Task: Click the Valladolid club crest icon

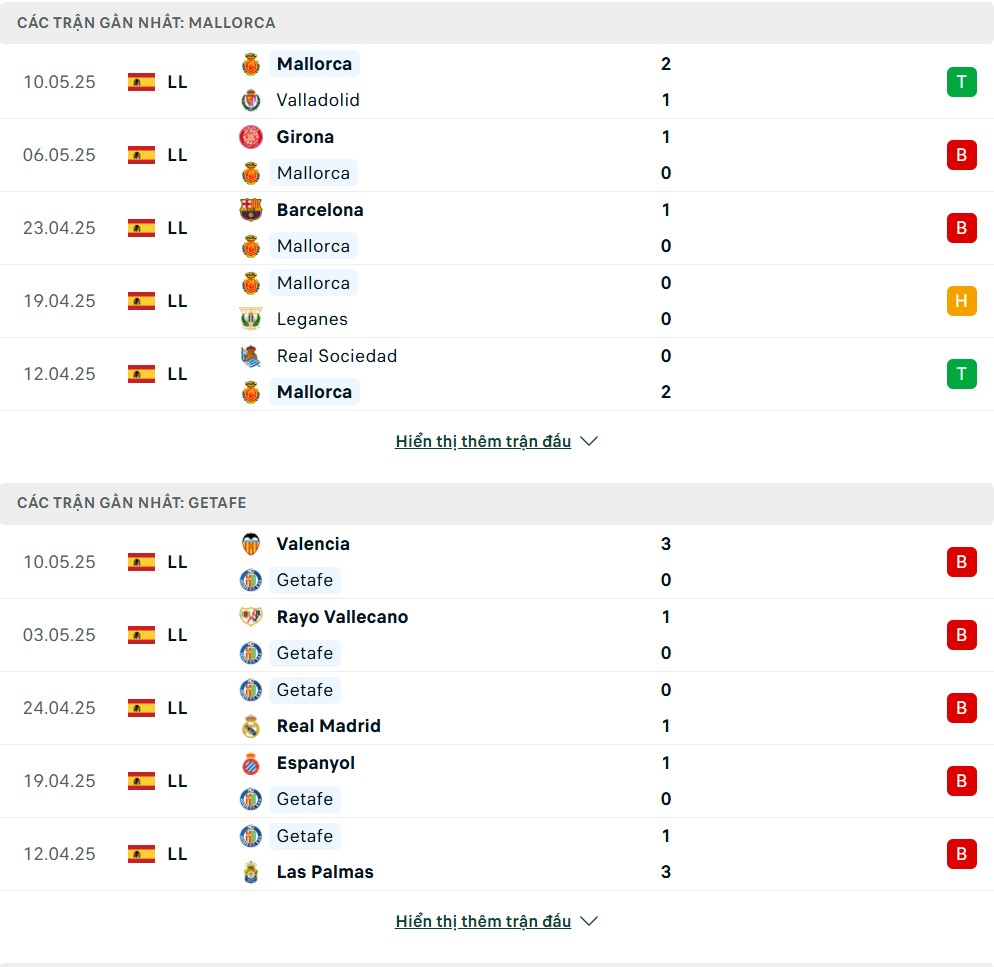Action: coord(251,100)
